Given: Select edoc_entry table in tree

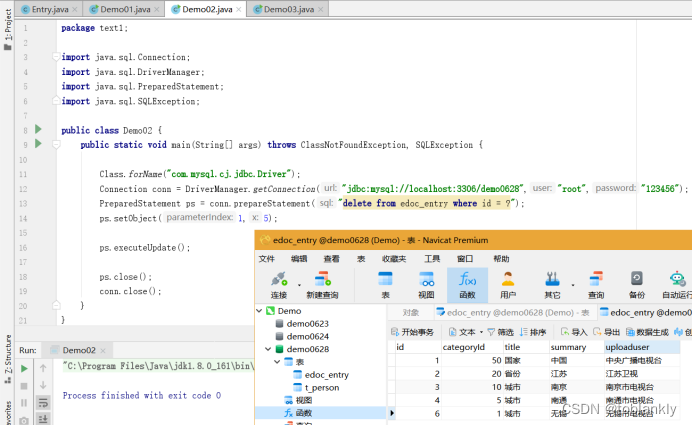Looking at the screenshot, I should [x=326, y=375].
